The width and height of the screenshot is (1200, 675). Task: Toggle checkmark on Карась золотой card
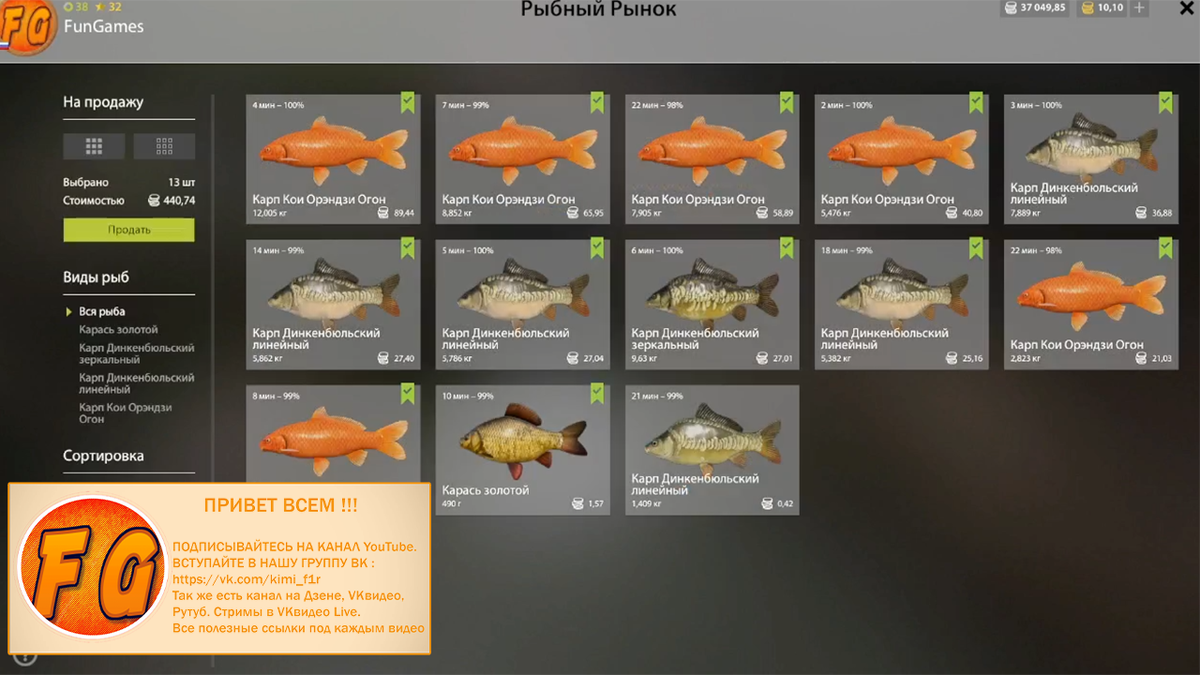point(597,393)
